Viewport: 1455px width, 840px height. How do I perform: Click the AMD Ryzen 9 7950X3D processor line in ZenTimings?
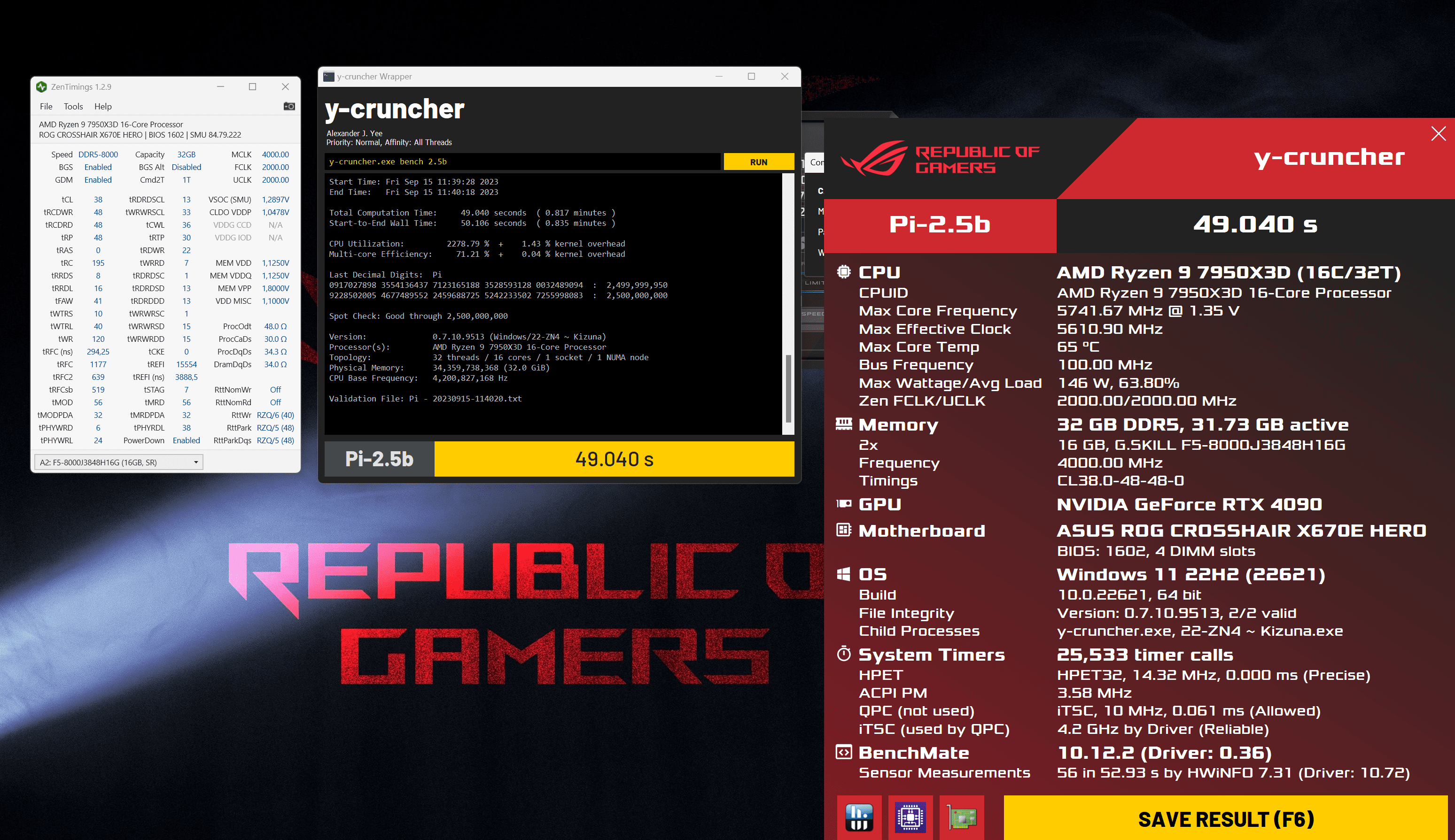pos(111,124)
